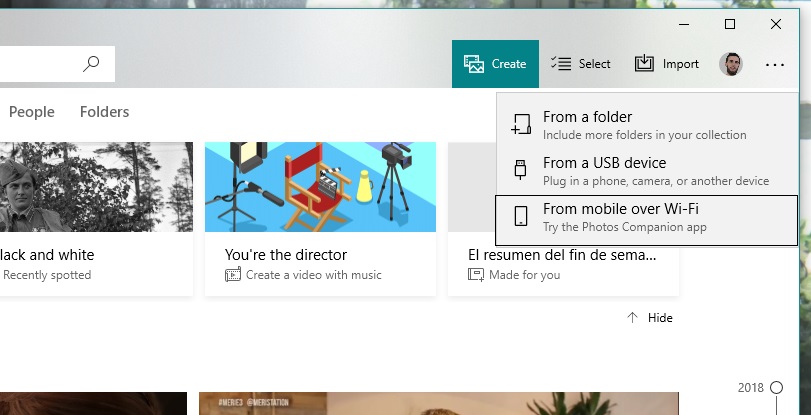Click the user profile avatar
This screenshot has width=811, height=415.
[x=730, y=64]
